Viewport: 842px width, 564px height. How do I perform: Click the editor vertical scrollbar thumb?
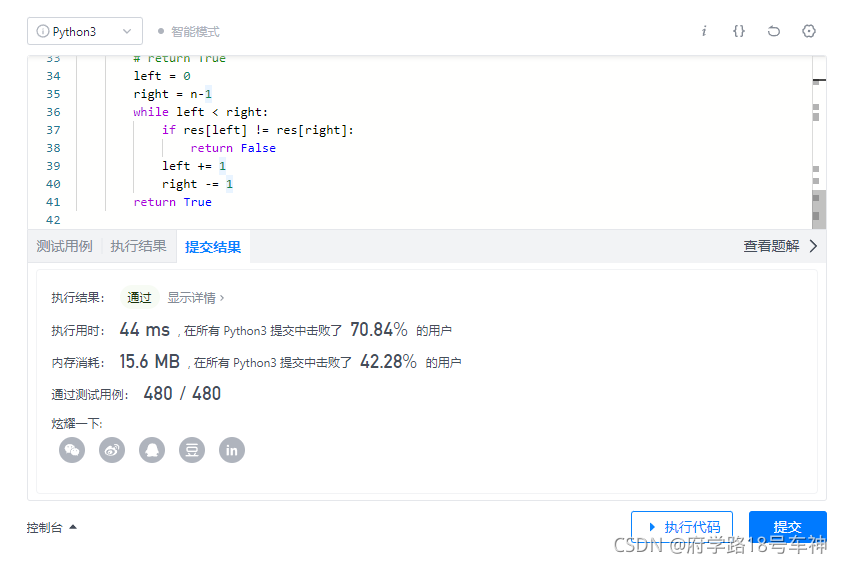(818, 208)
